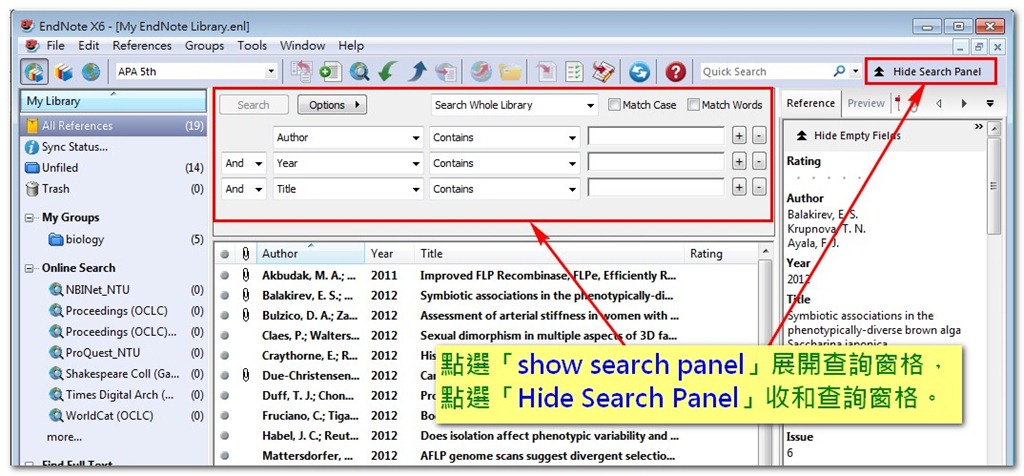Click the blue Export arrow icon

coord(417,71)
